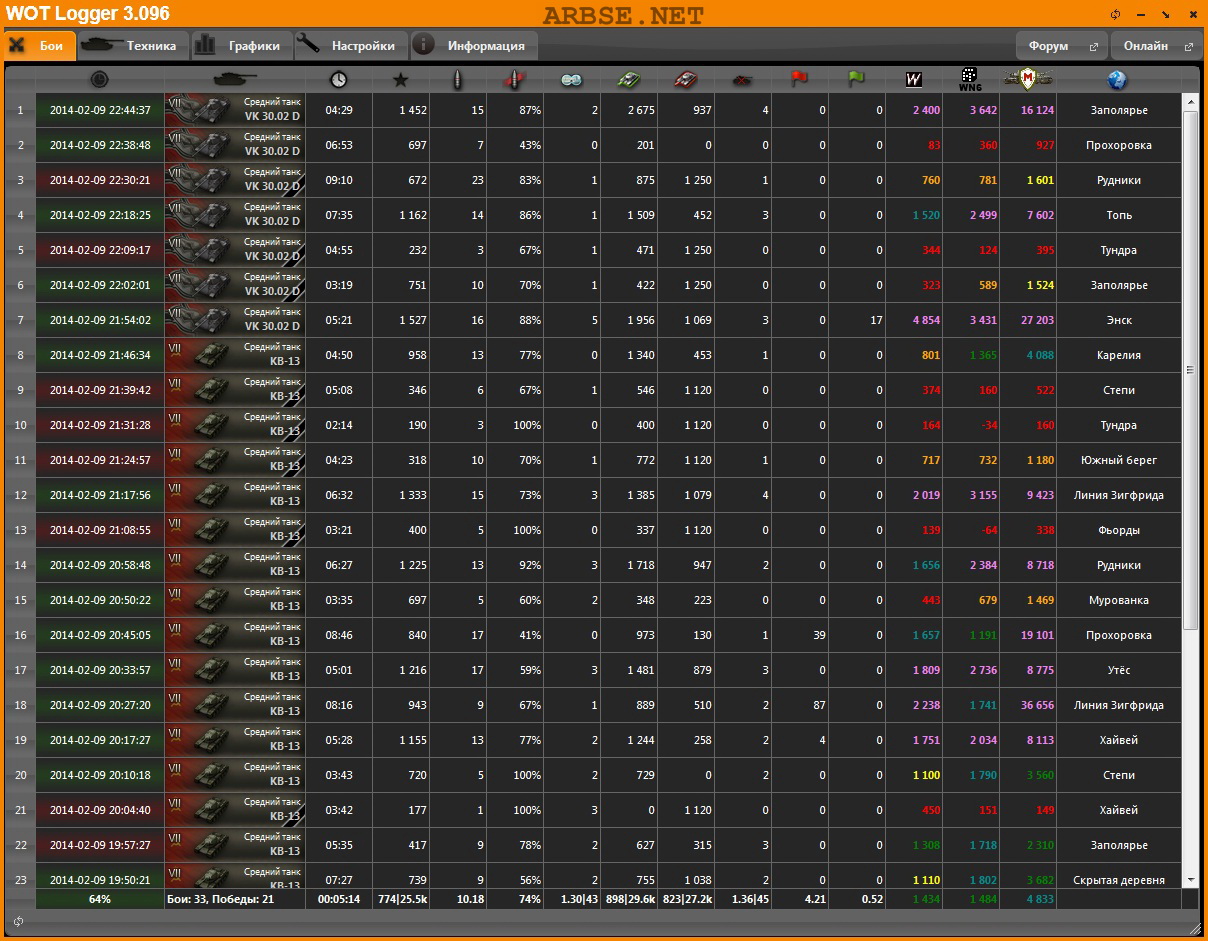Sort by green flag defense points icon
Viewport: 1208px width, 941px height.
(856, 79)
